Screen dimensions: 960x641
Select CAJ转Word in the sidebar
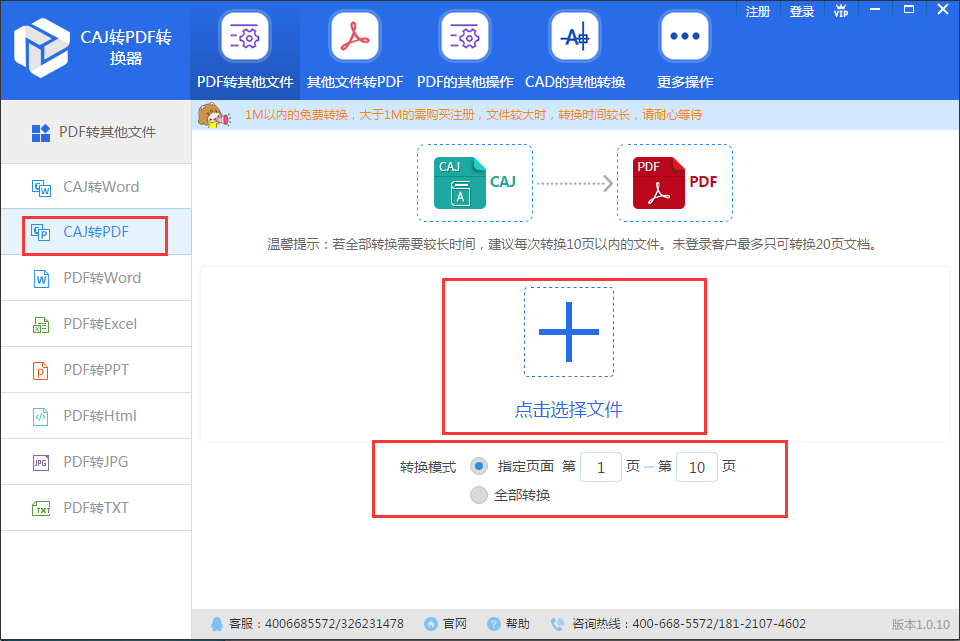tap(96, 187)
